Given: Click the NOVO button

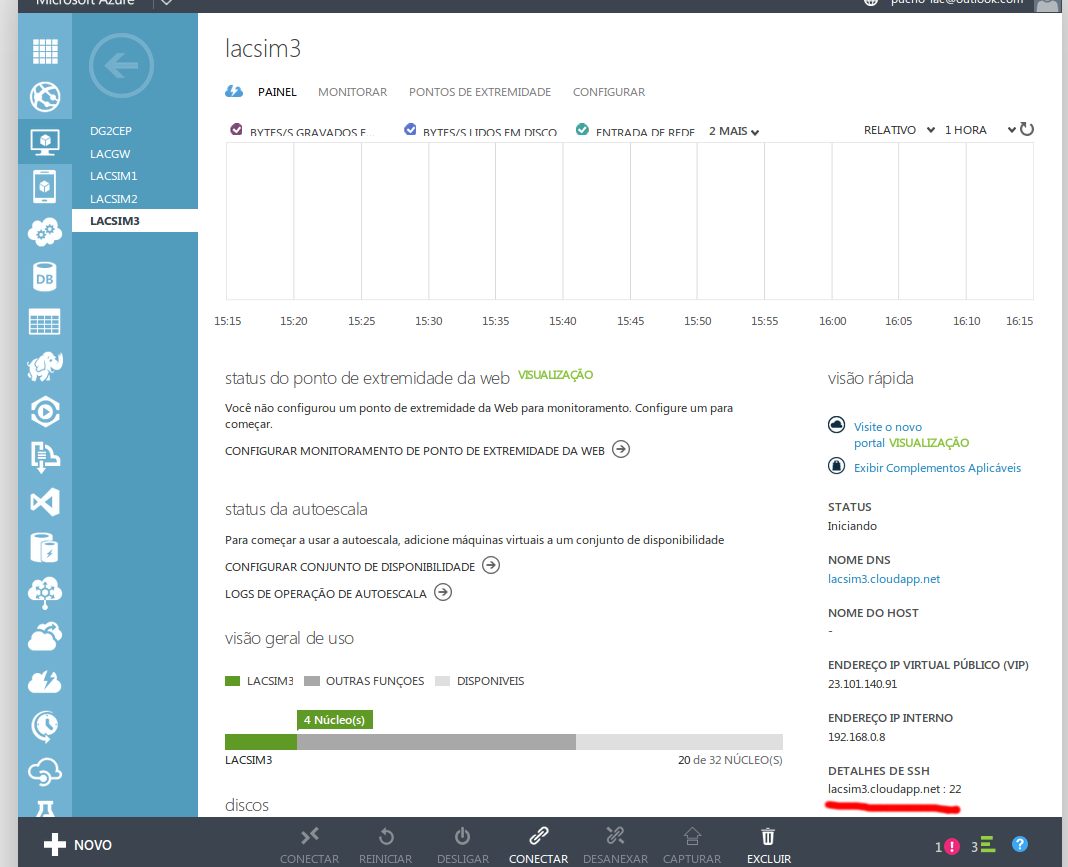Looking at the screenshot, I should [78, 845].
